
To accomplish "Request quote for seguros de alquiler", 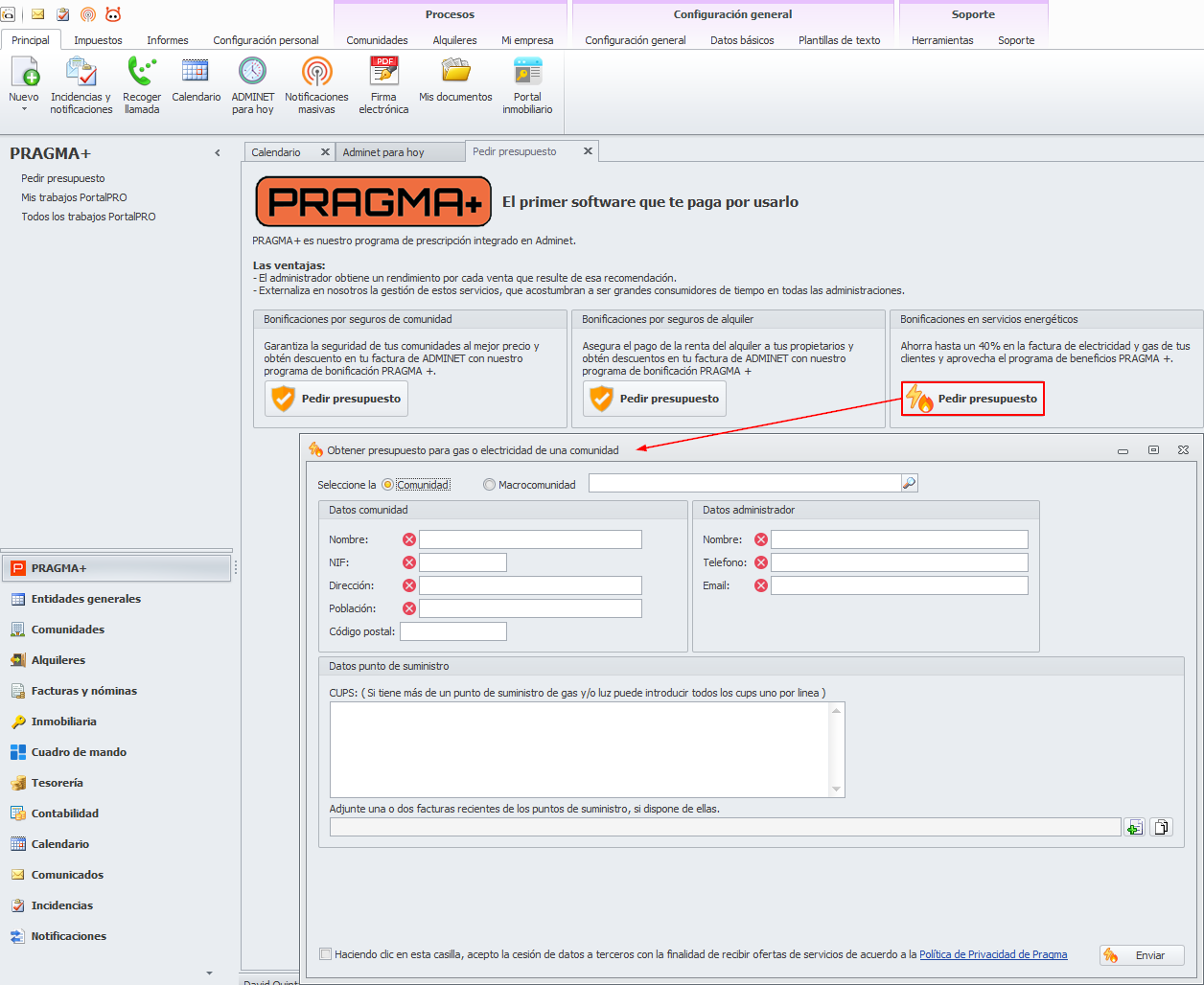I will [655, 399].
